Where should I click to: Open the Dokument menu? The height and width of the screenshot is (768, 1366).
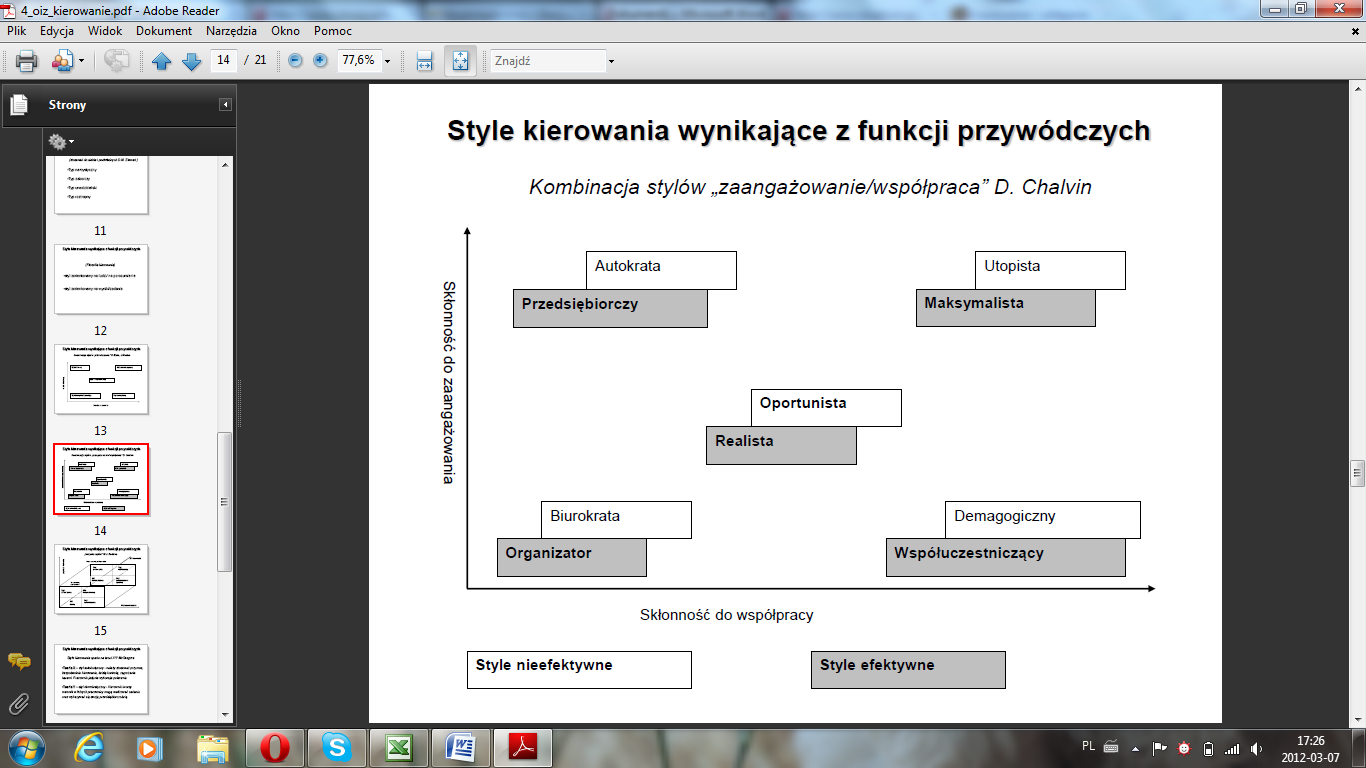coord(164,31)
